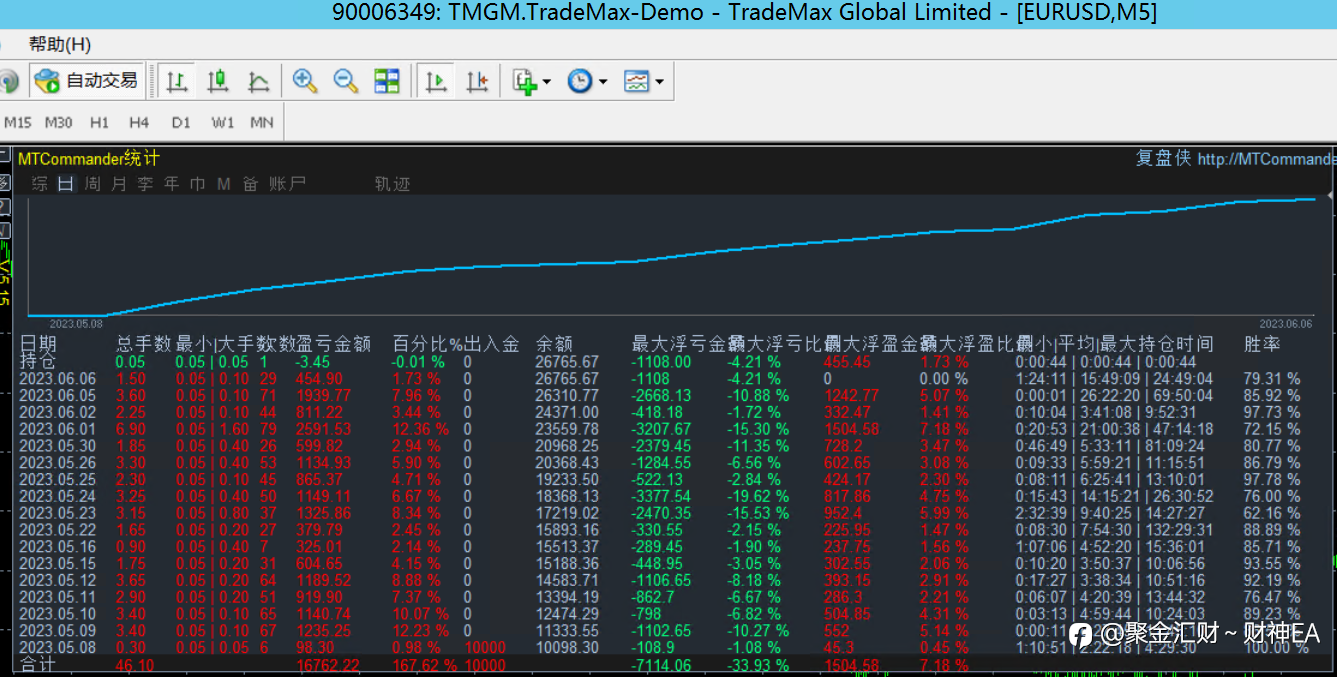Click the balance value 26310.77
The image size is (1337, 677).
coord(568,396)
